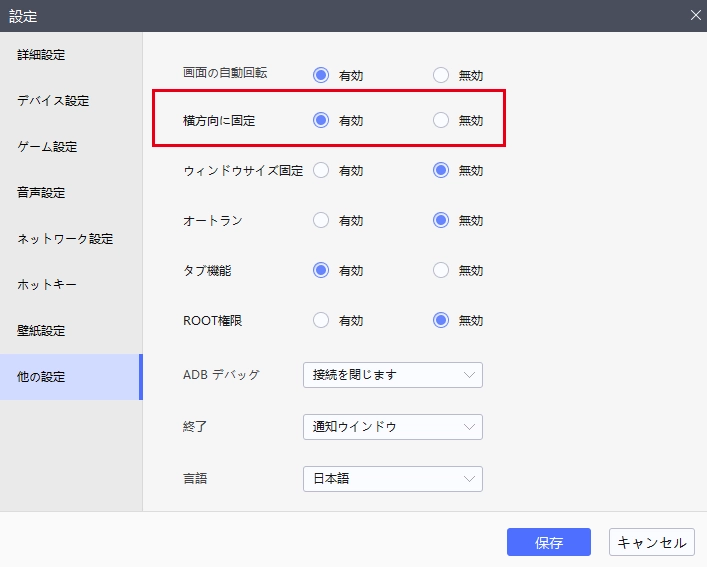Click the 画面の自動回転 label

point(225,73)
